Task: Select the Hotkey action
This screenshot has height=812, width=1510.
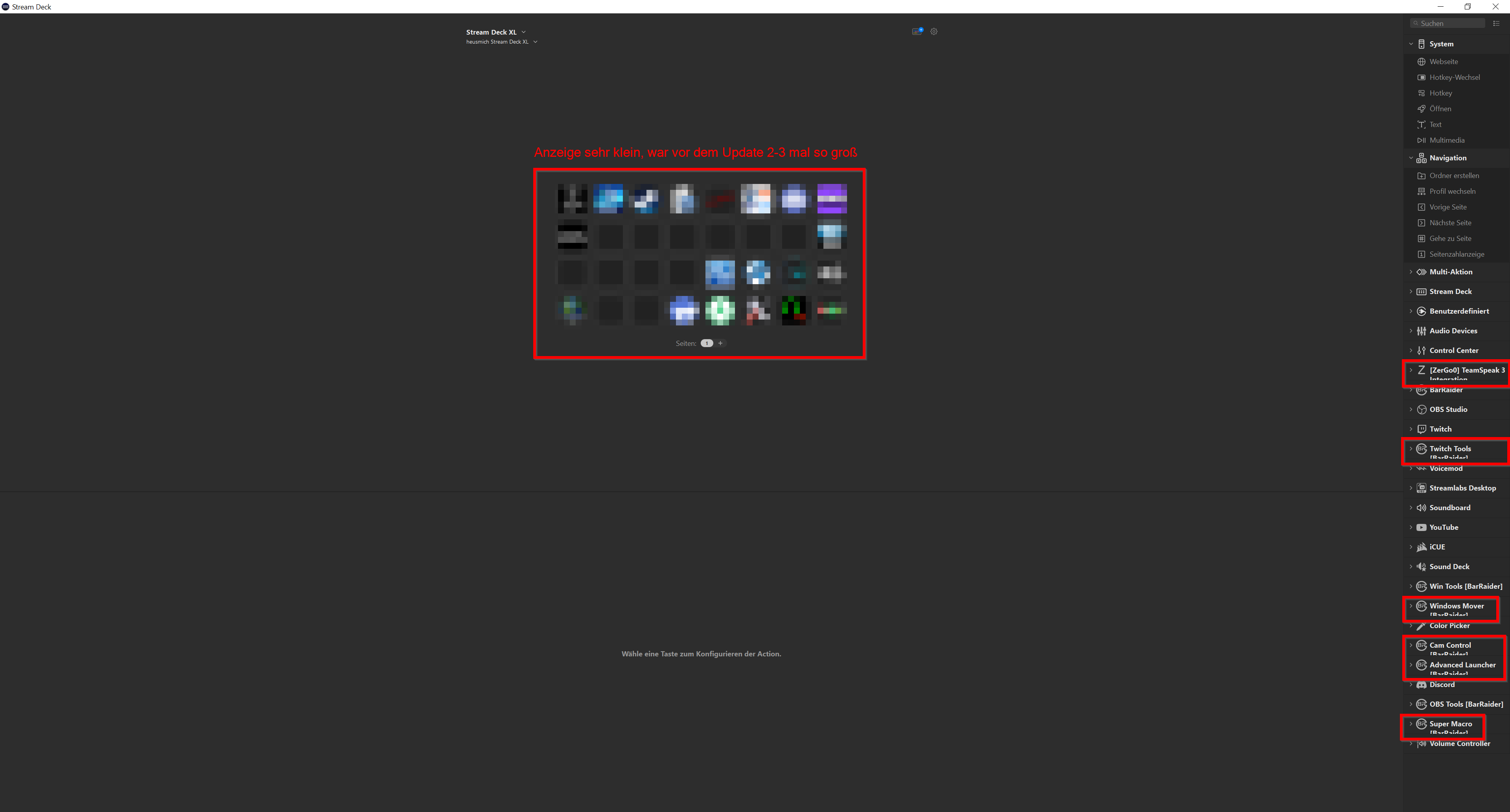Action: (x=1440, y=93)
